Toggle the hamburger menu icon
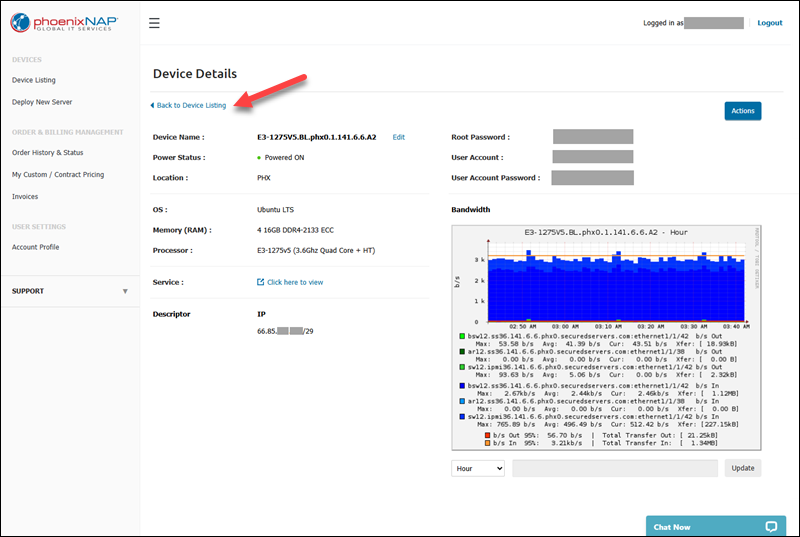Screen dimensions: 800x537 pyautogui.click(x=154, y=23)
